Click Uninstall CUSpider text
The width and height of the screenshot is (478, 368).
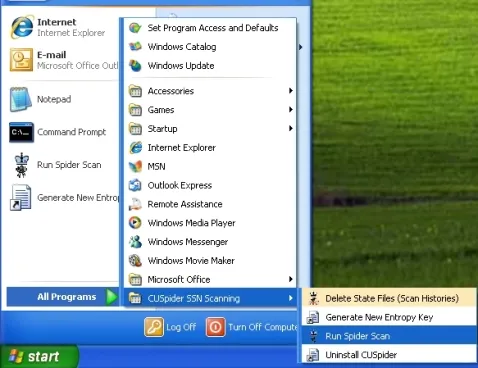pyautogui.click(x=361, y=355)
